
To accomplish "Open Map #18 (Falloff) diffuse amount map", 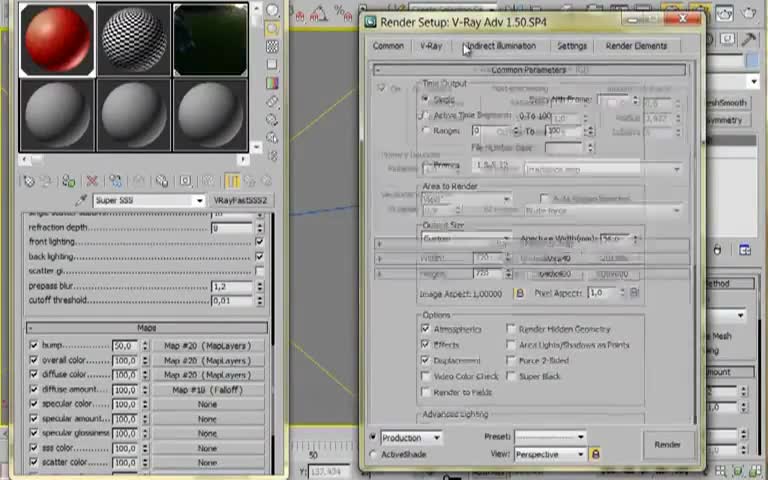I will 208,390.
